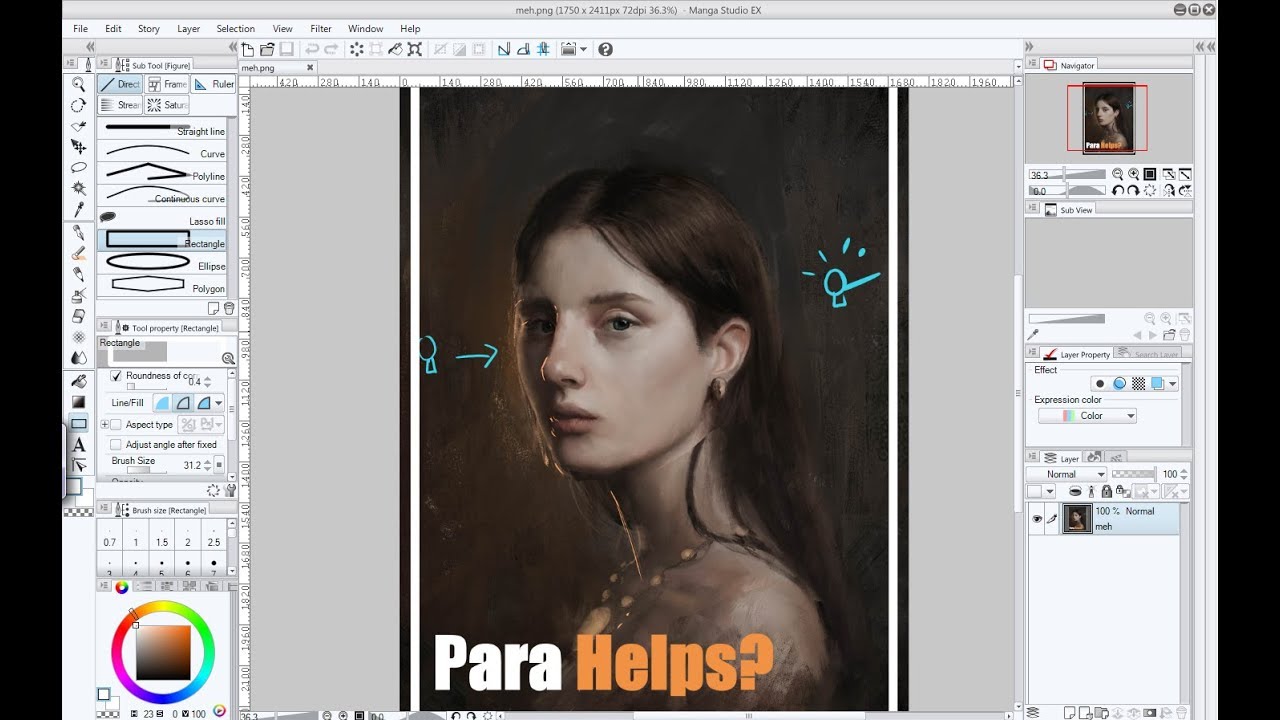
Task: Select the Fill bucket tool
Action: tap(78, 381)
